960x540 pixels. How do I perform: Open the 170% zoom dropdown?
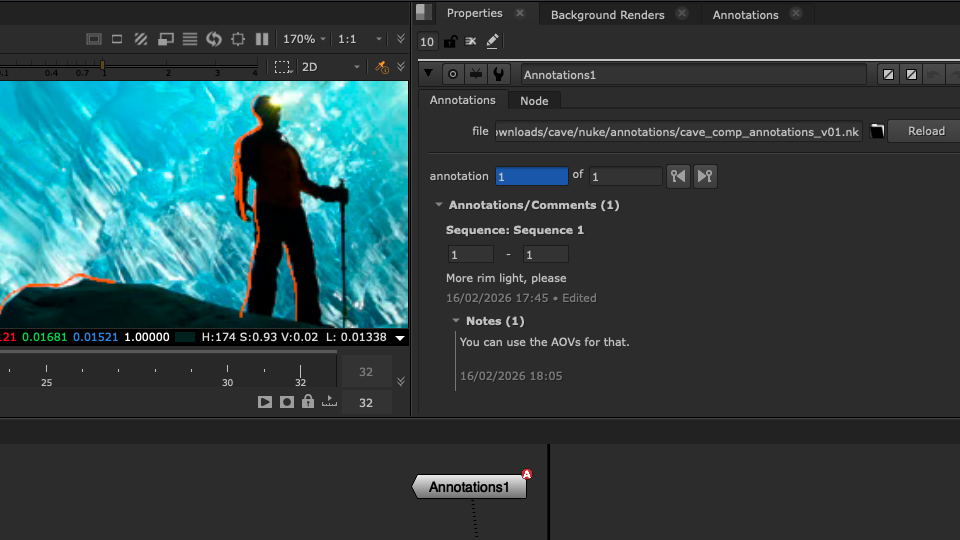[304, 39]
